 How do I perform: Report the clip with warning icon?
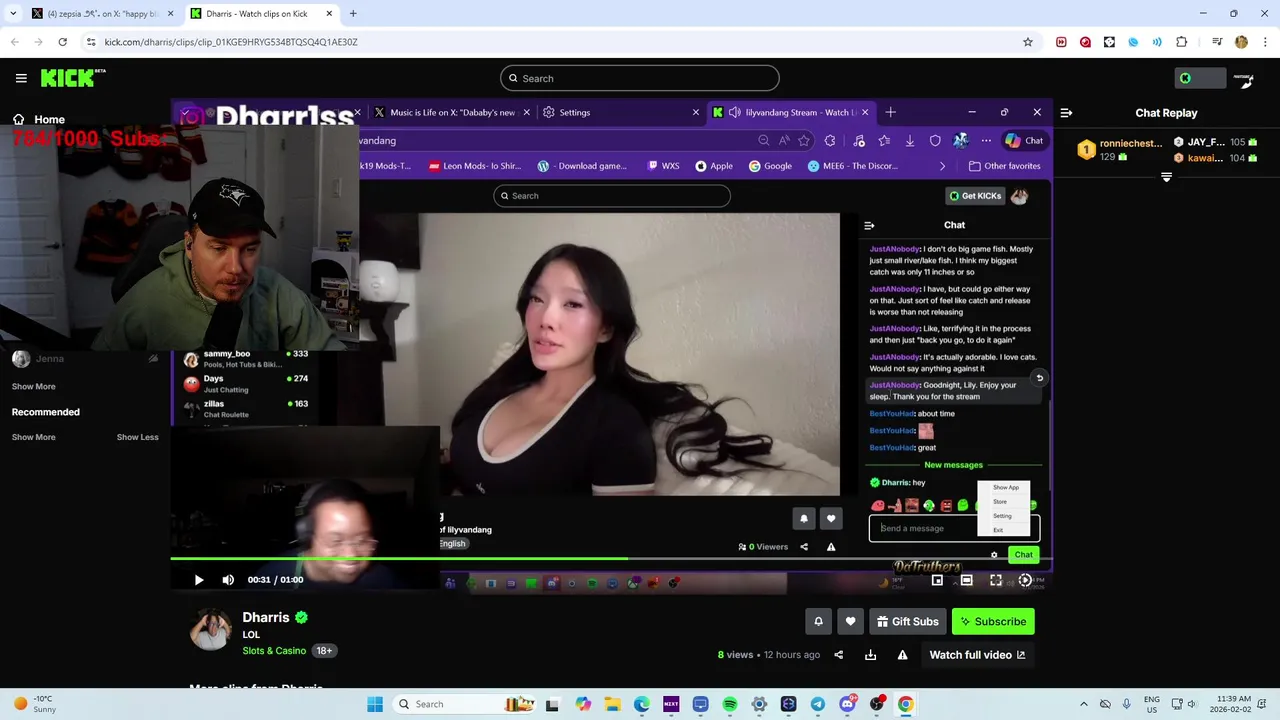pyautogui.click(x=902, y=655)
